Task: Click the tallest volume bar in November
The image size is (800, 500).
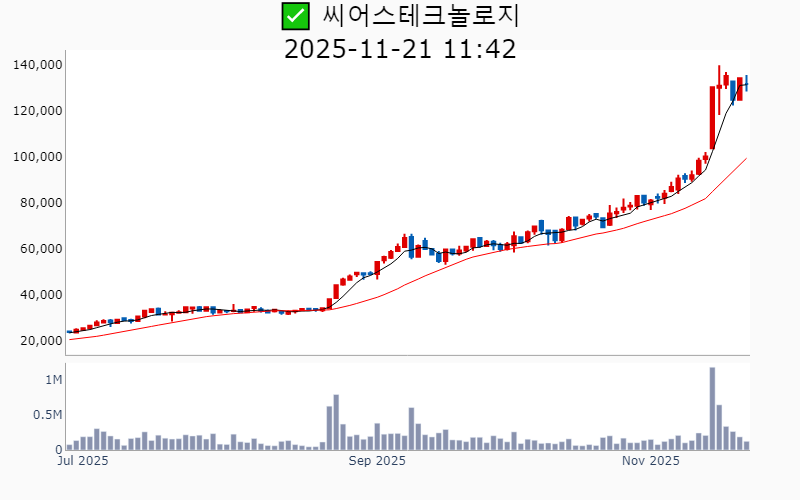Action: [712, 410]
